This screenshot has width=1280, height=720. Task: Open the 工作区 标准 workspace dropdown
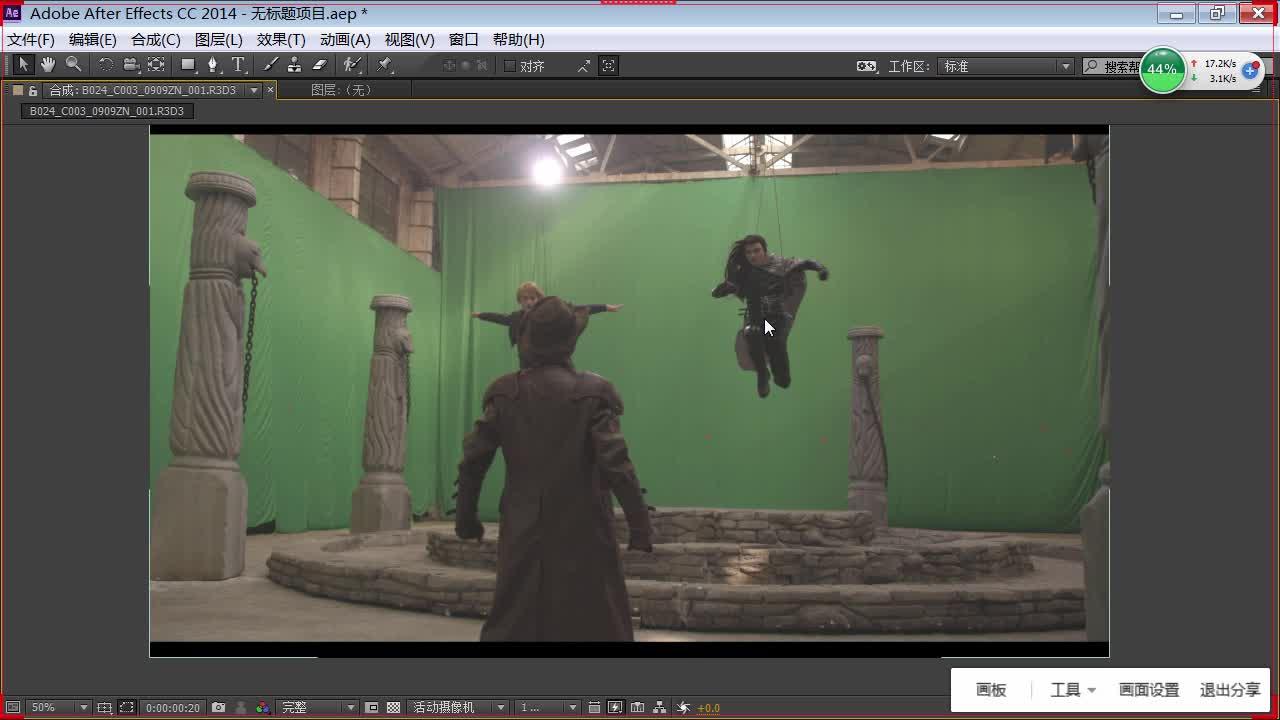1007,66
